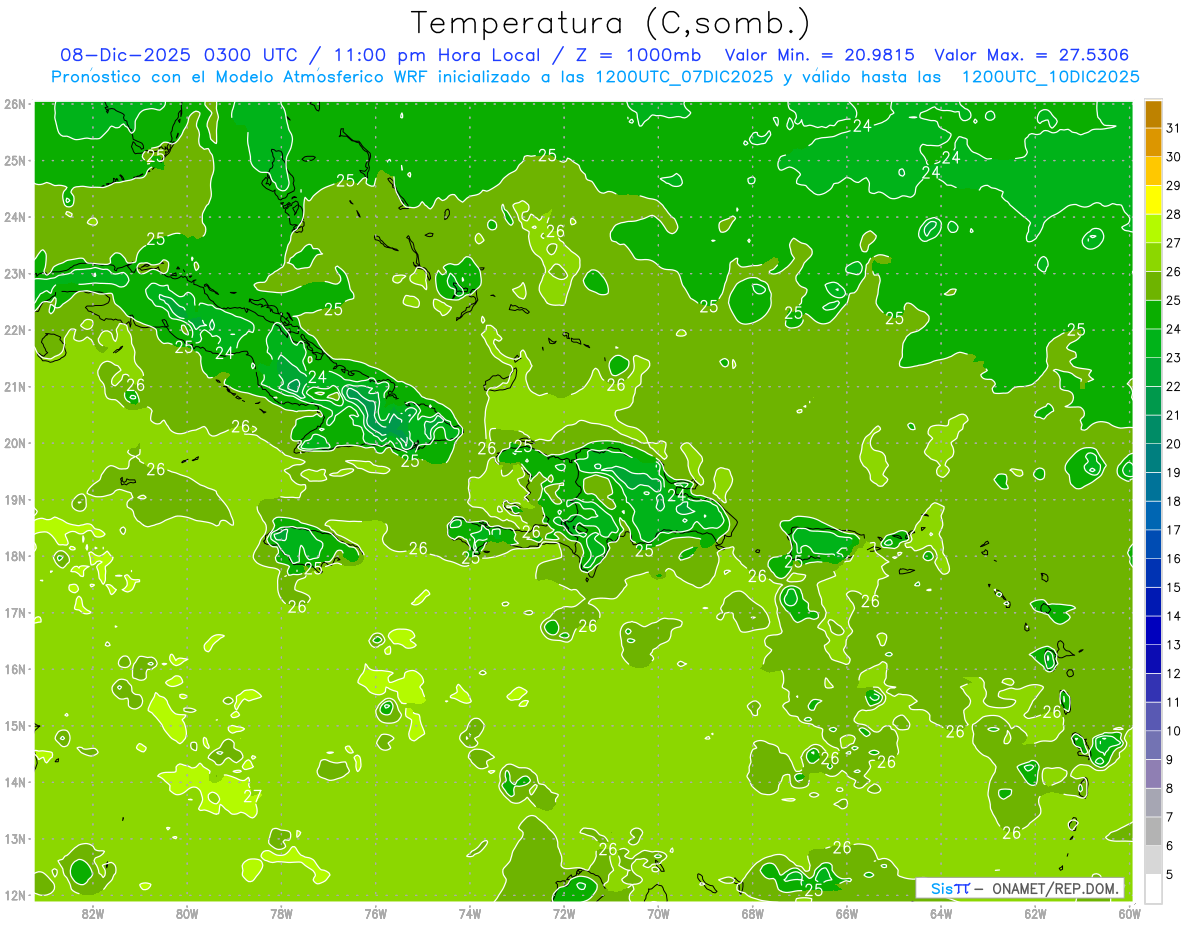Click the color scale label 15

click(1174, 586)
